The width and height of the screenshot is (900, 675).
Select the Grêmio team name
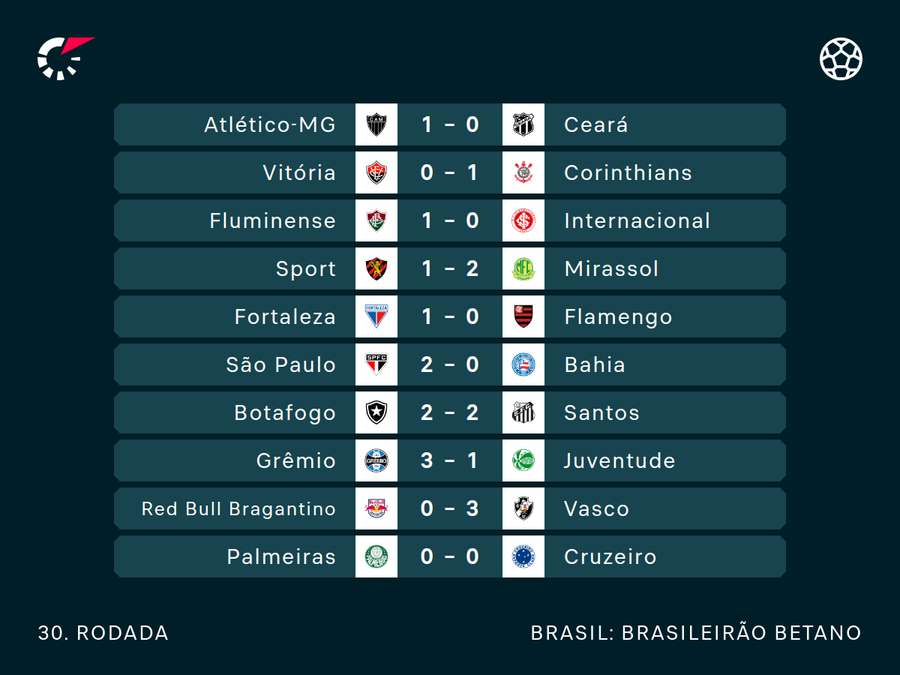point(296,461)
